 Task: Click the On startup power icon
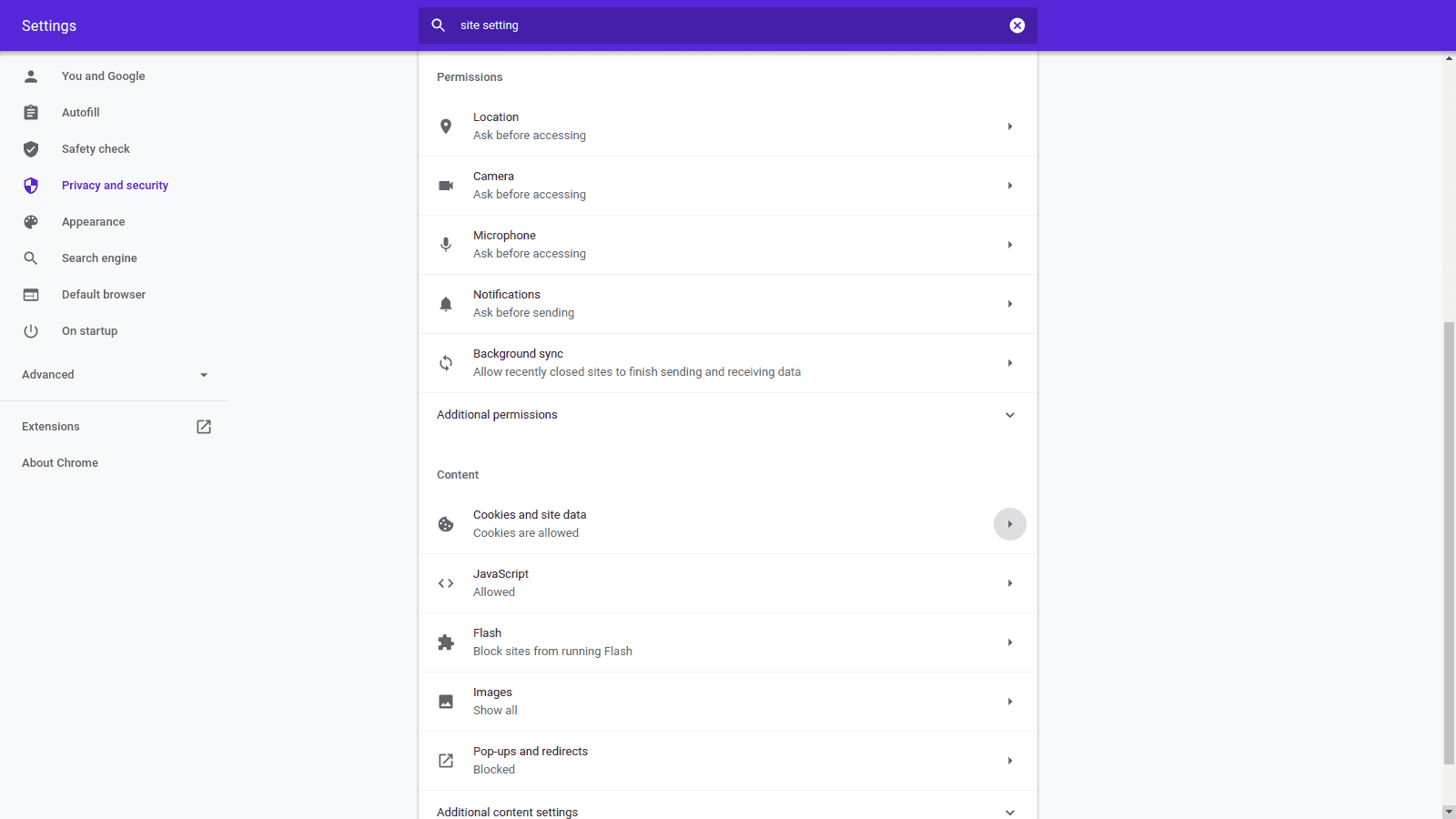tap(31, 331)
